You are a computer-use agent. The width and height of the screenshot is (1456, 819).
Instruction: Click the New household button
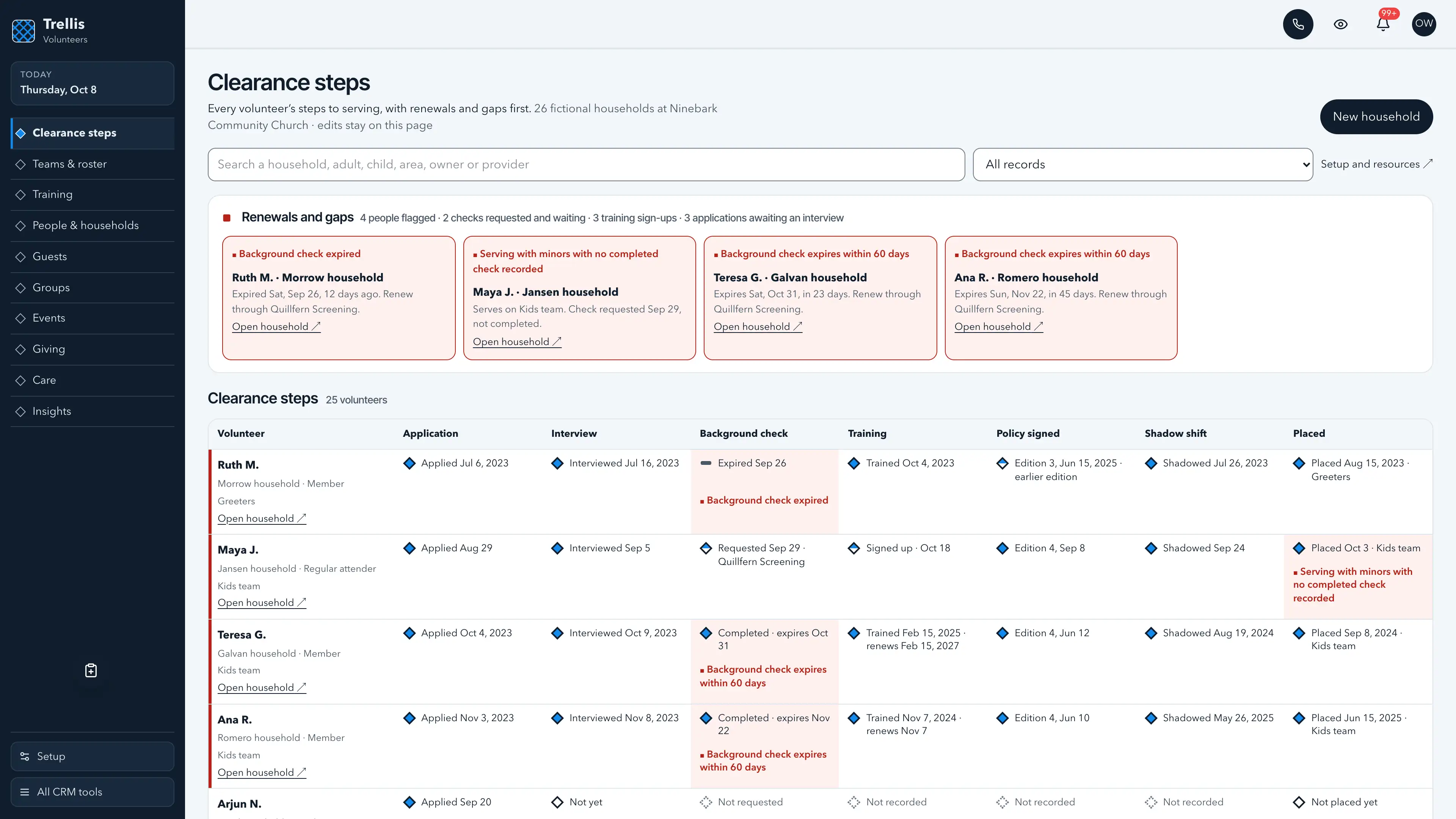(1376, 116)
